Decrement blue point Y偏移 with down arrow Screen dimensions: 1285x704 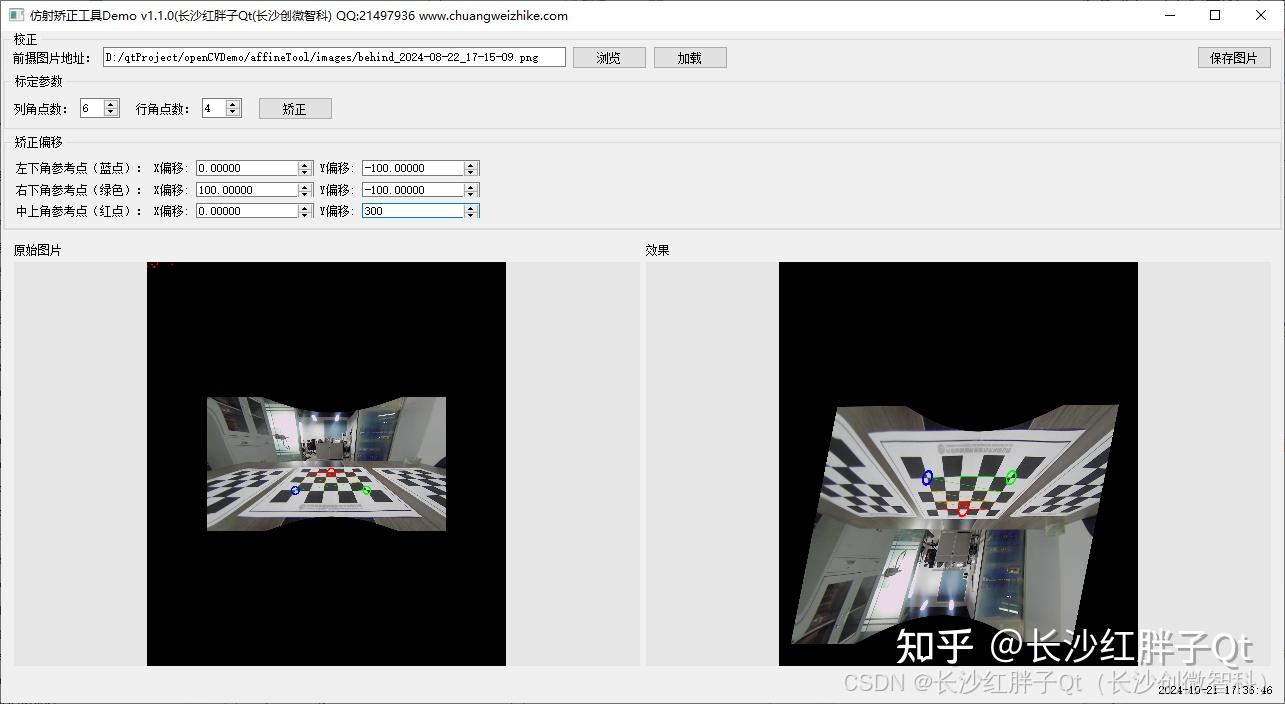coord(472,172)
